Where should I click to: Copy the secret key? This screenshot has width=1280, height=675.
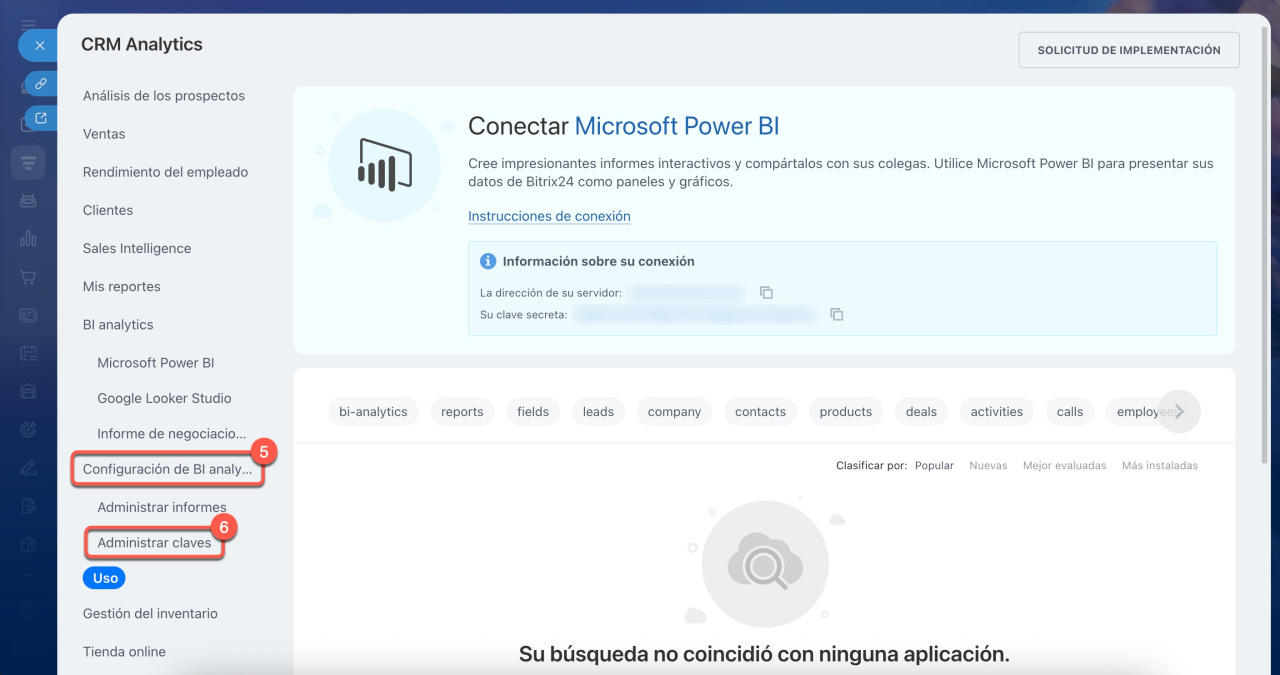[837, 314]
